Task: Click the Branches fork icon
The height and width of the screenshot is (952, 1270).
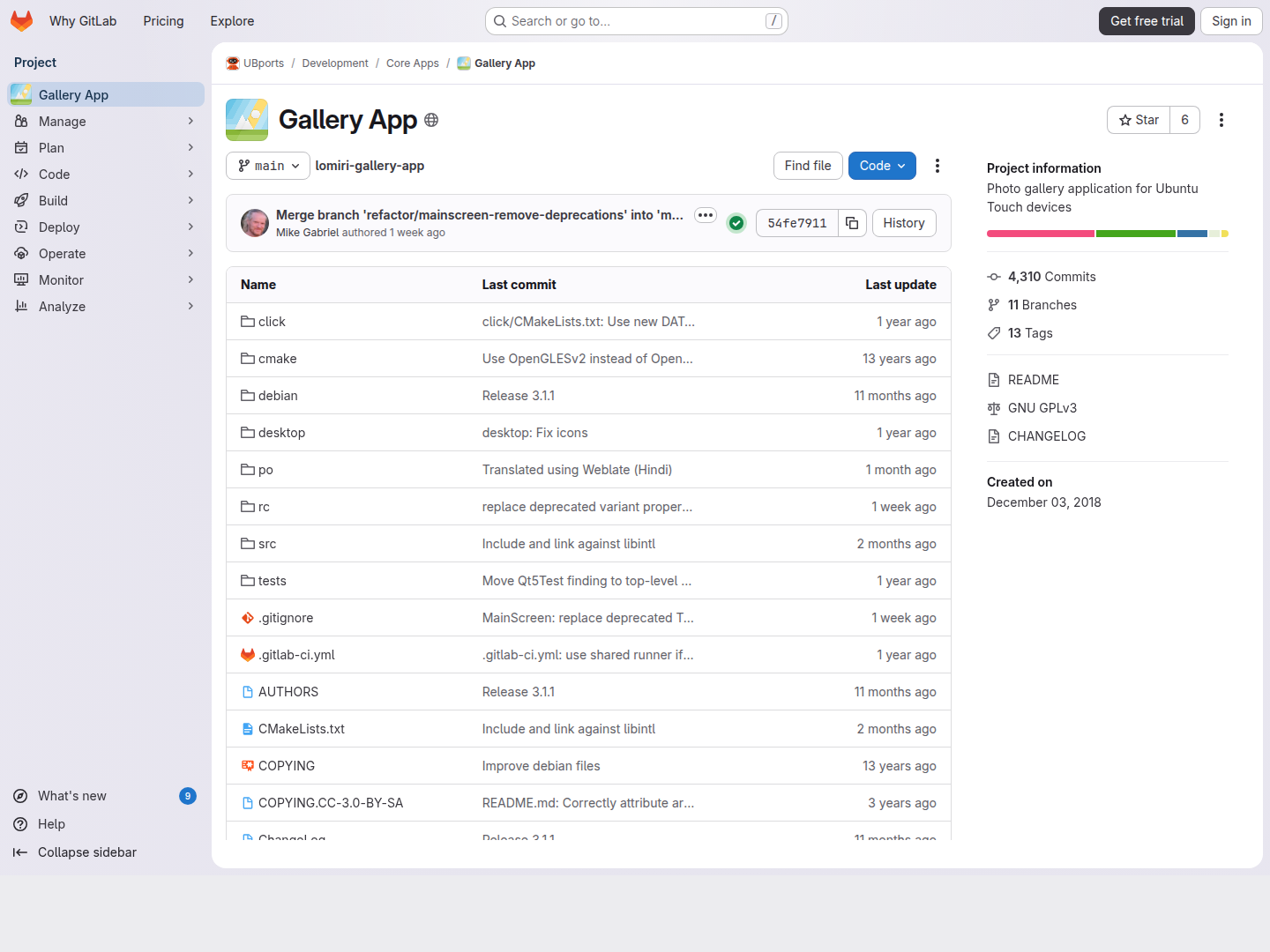Action: click(x=994, y=305)
